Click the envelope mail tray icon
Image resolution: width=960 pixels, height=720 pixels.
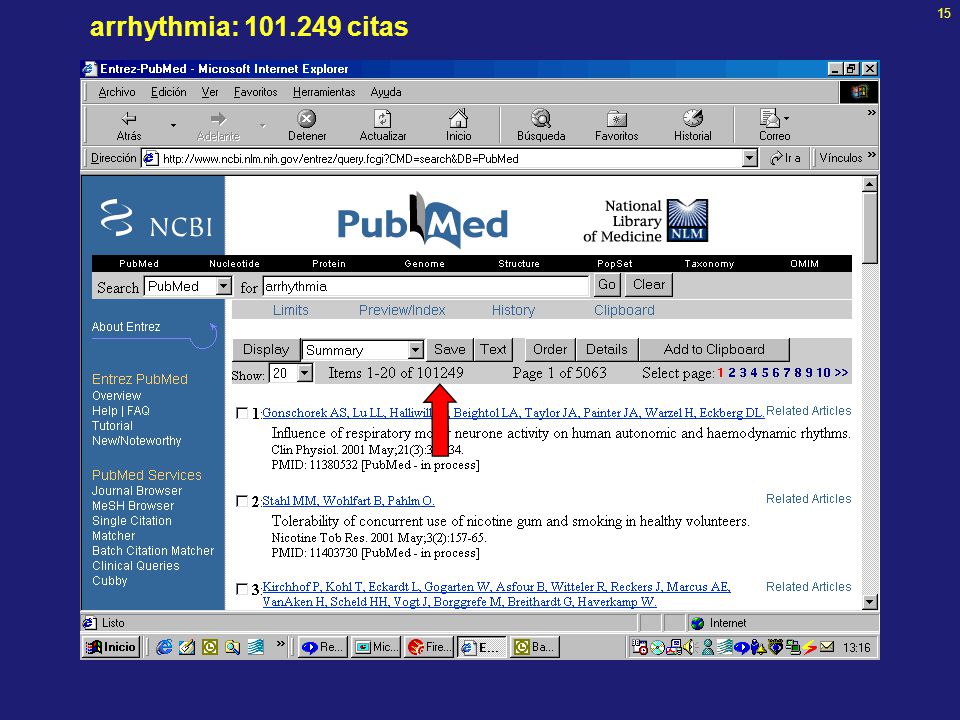click(827, 647)
